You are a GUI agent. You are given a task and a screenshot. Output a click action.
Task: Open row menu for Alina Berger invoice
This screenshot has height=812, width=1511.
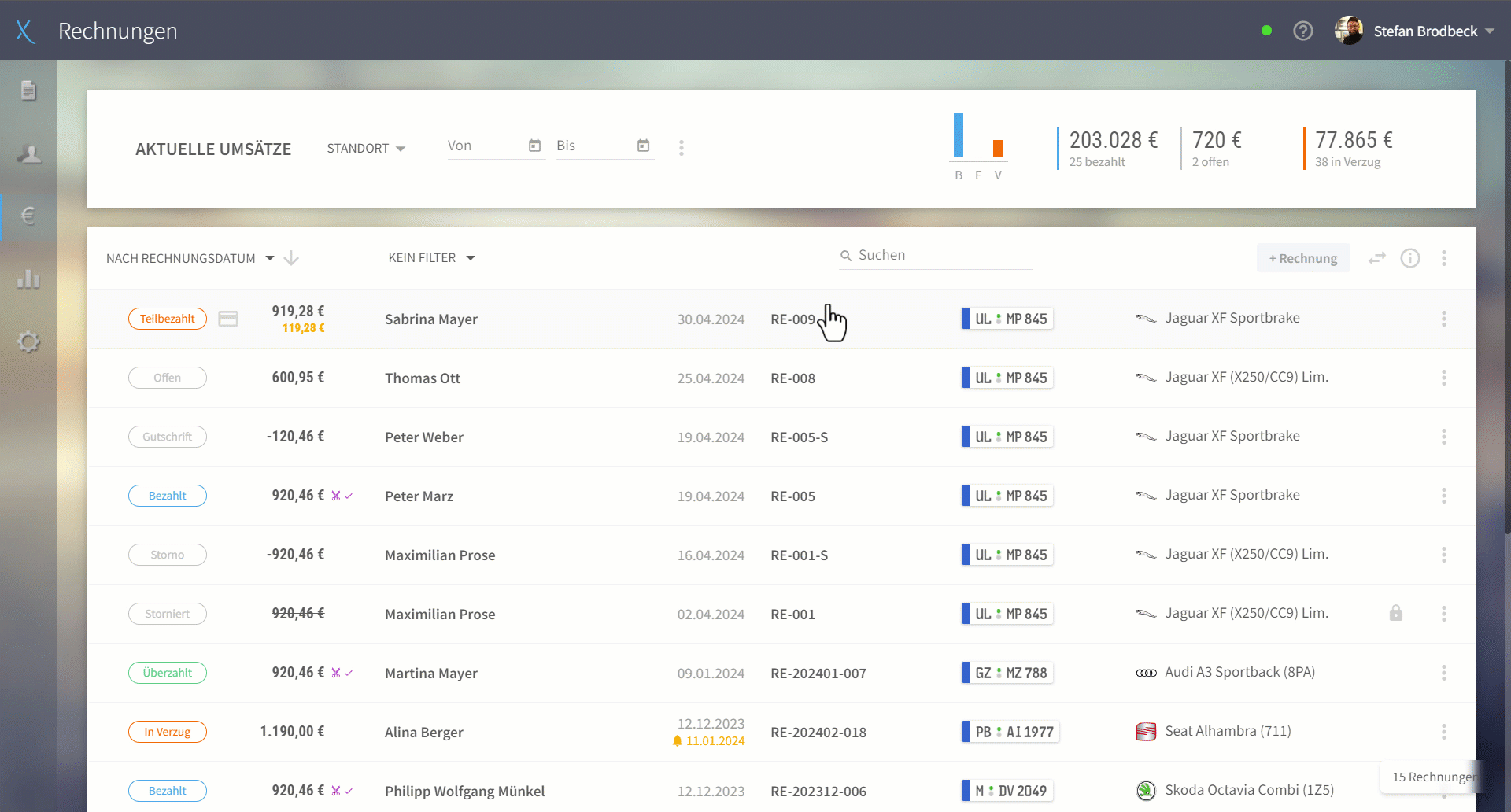pos(1444,732)
